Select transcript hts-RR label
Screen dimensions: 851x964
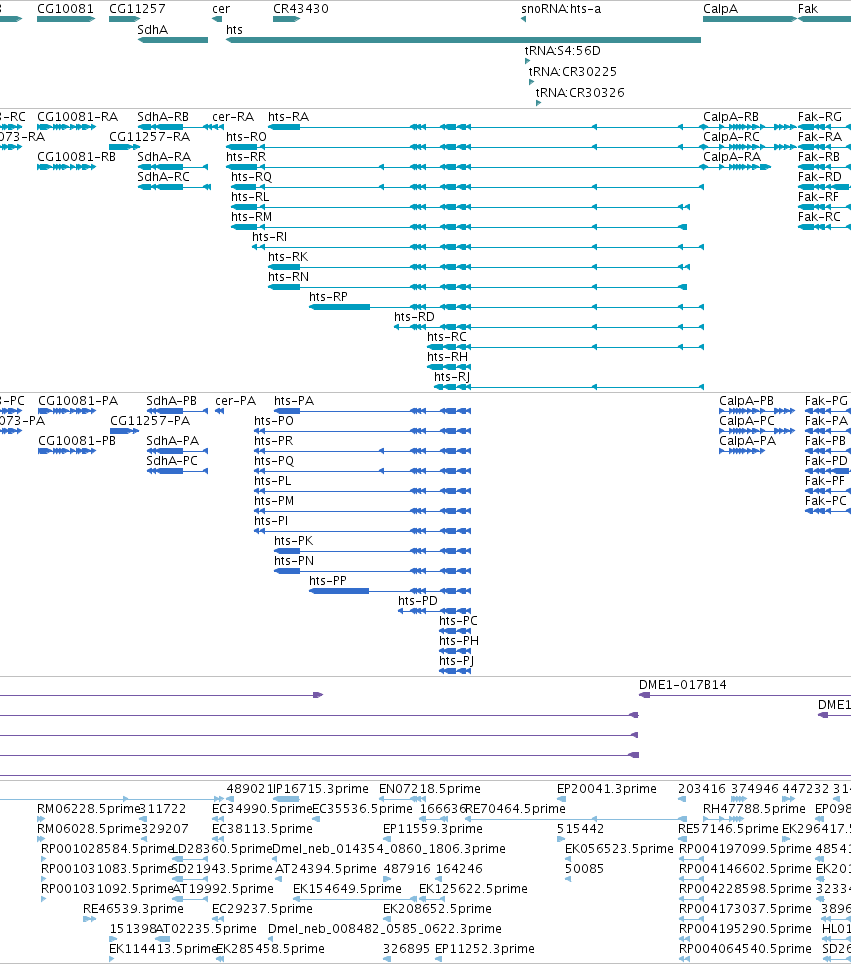click(x=246, y=157)
